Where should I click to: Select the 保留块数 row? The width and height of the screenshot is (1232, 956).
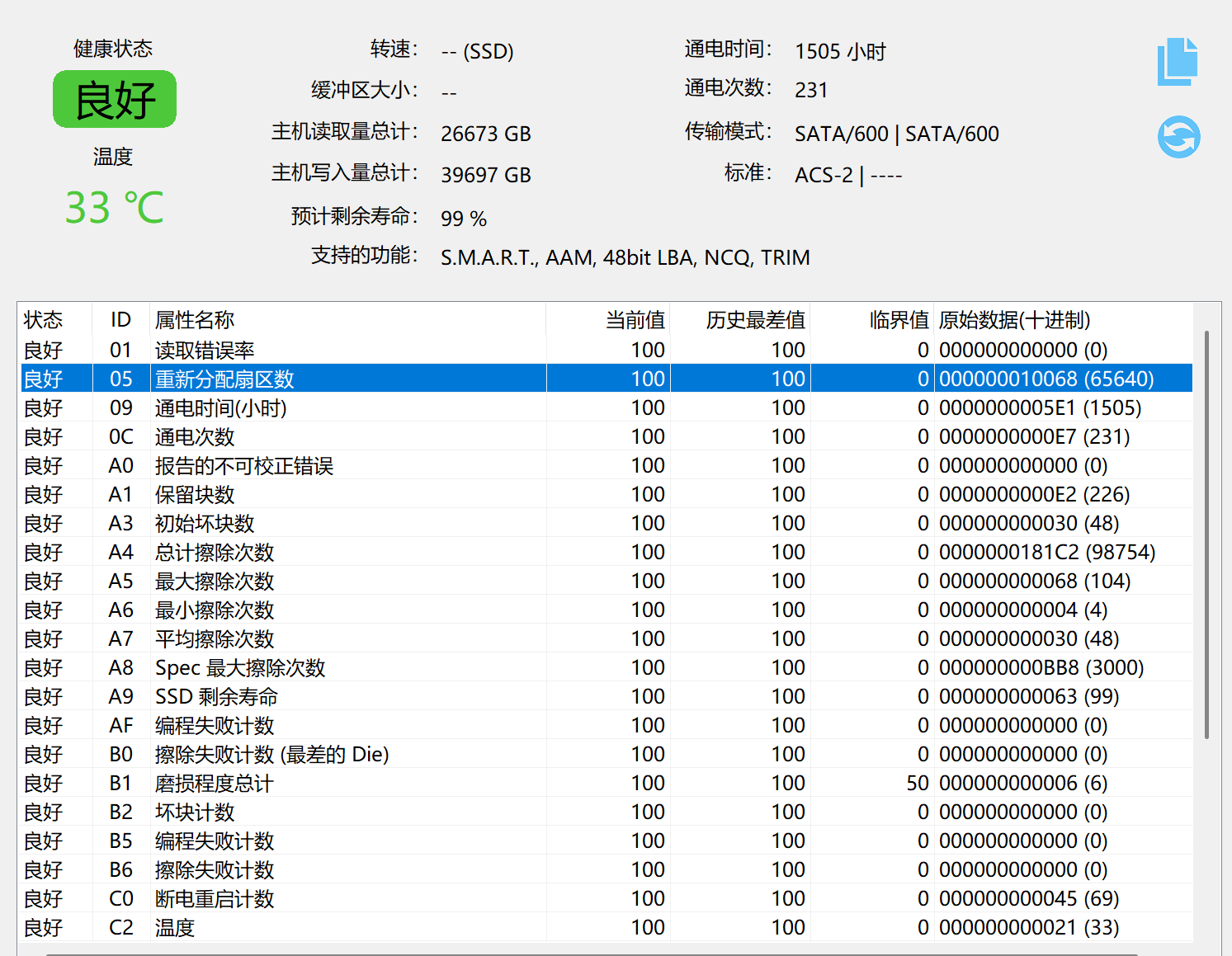(605, 494)
